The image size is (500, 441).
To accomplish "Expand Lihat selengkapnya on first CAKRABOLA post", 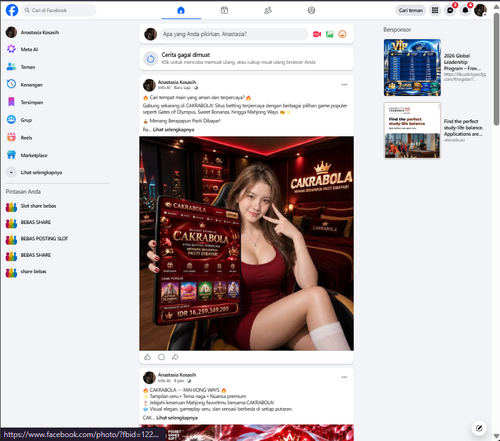I will [x=173, y=130].
